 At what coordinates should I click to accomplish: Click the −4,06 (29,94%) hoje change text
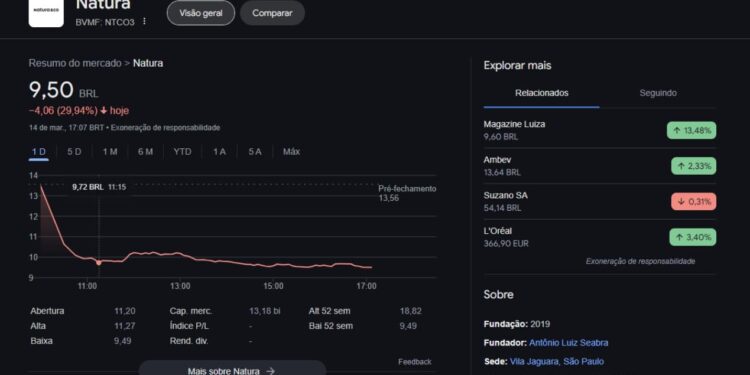click(79, 111)
